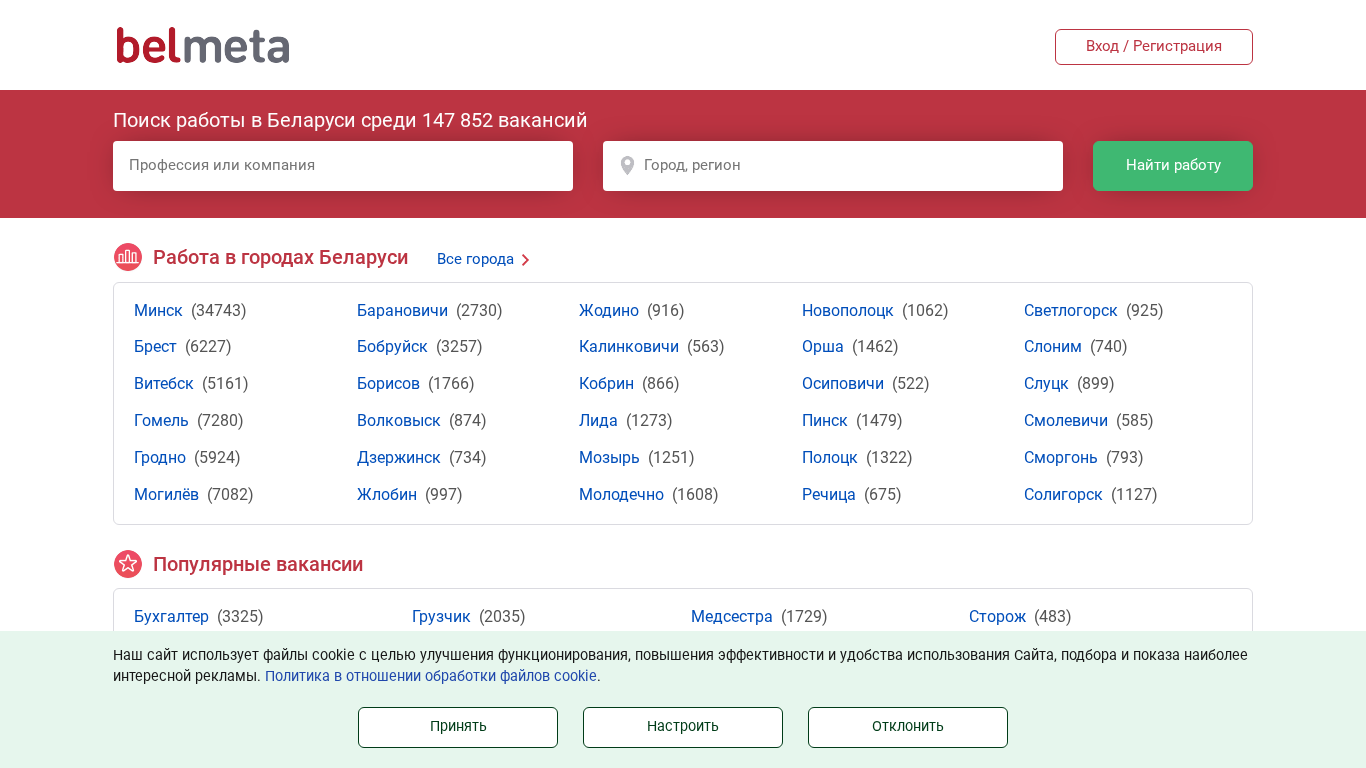This screenshot has width=1366, height=768.
Task: Decline cookies with Отклонить button
Action: pyautogui.click(x=908, y=727)
